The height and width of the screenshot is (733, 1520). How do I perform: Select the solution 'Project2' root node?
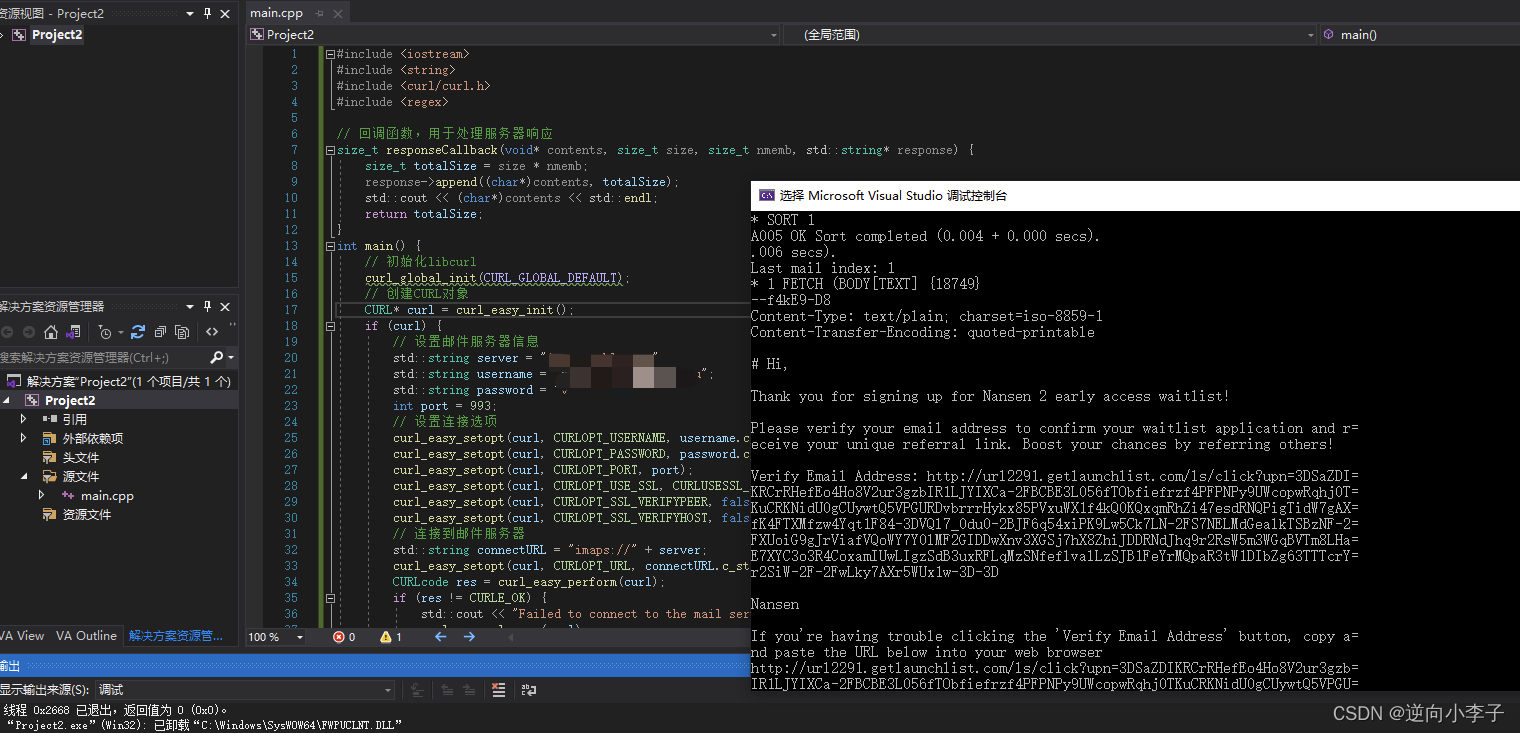(x=128, y=381)
